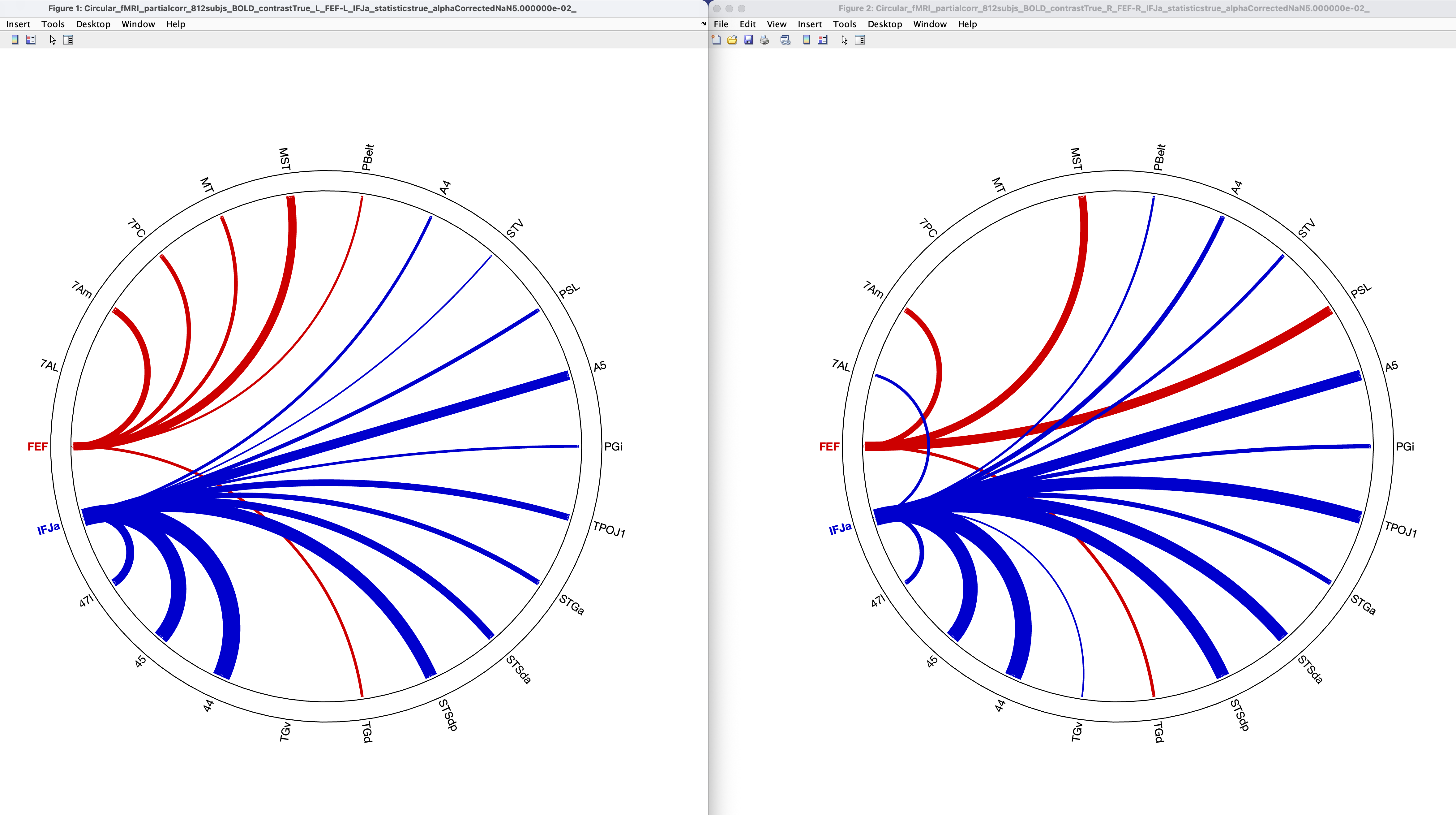The image size is (1456, 815).
Task: Click Save Figure disk icon in Figure 2
Action: coord(748,40)
